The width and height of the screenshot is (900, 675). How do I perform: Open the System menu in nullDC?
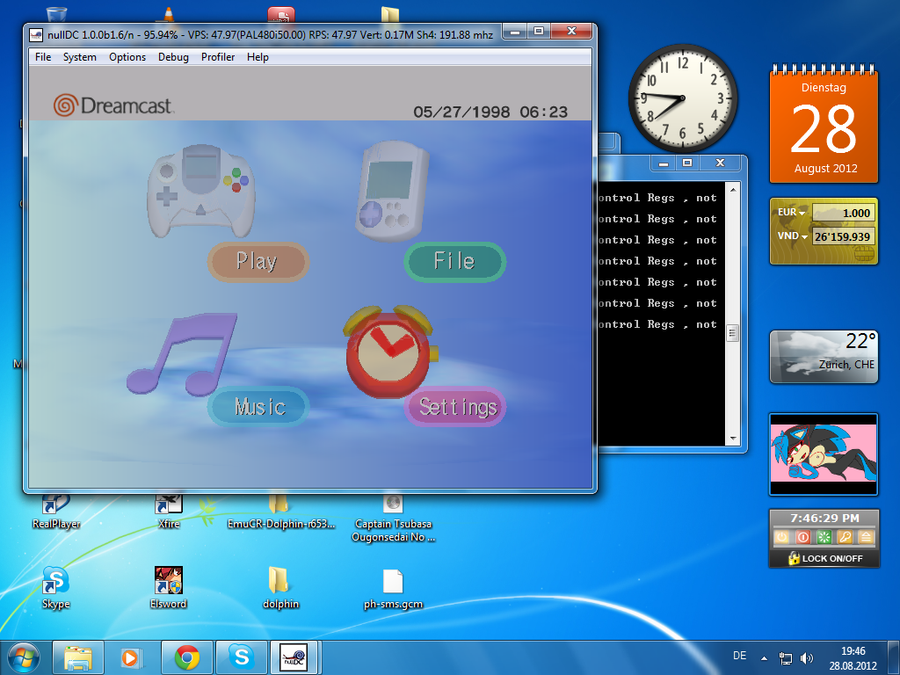click(79, 57)
